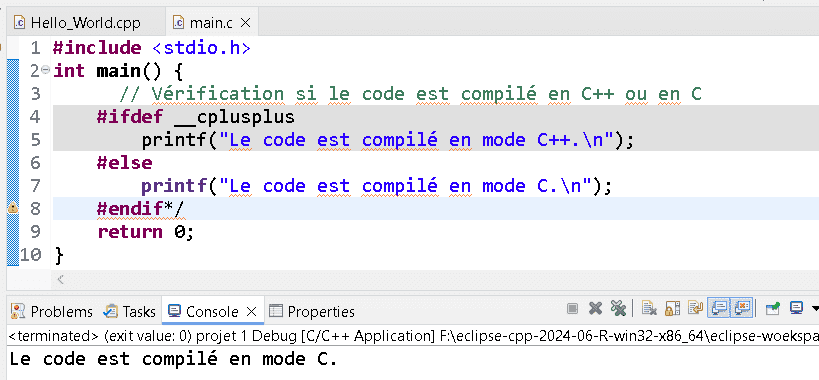Click the warning marker on line 8
Image resolution: width=819 pixels, height=380 pixels.
pos(13,208)
